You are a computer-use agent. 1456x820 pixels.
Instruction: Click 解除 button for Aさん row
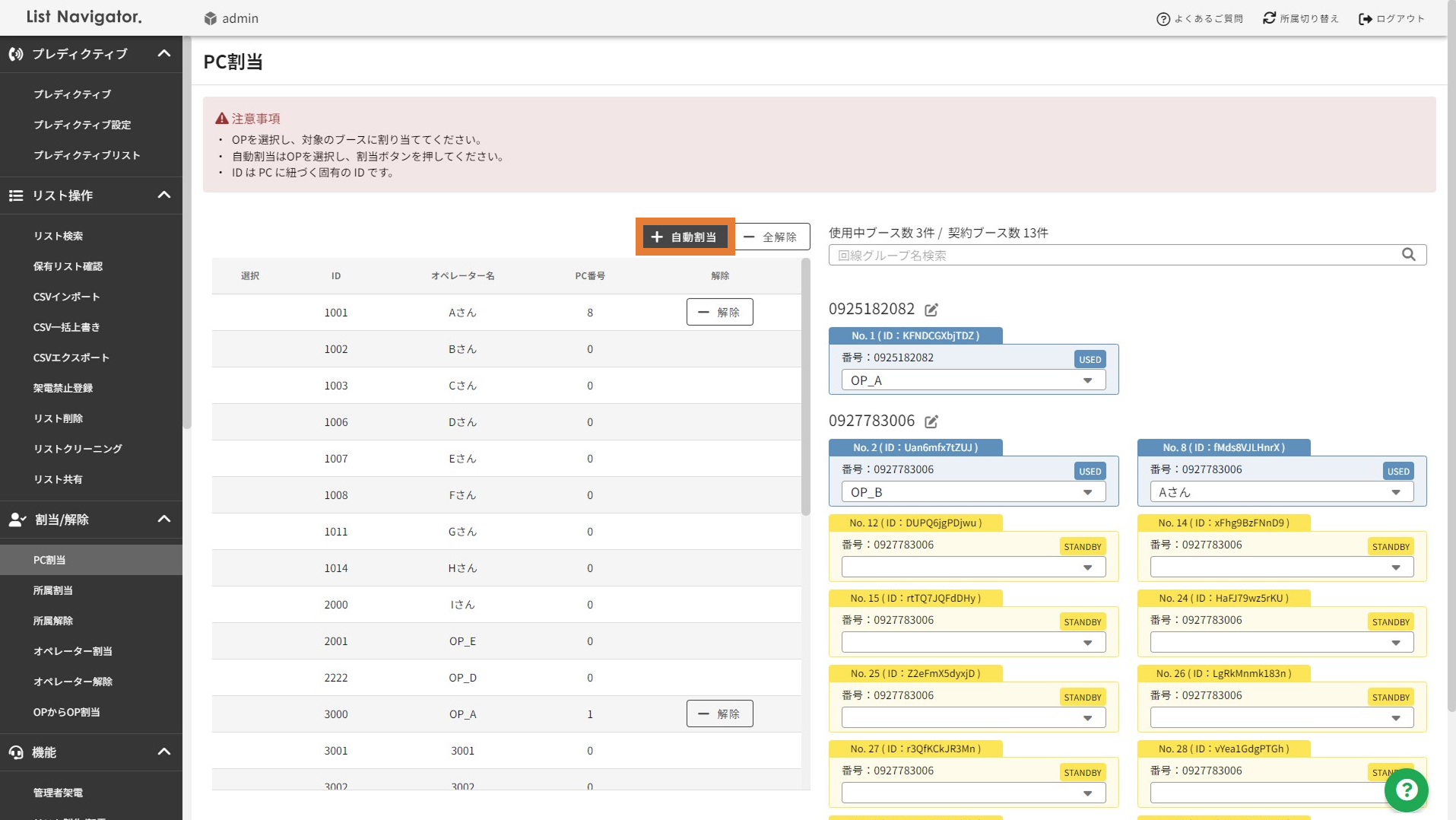719,313
